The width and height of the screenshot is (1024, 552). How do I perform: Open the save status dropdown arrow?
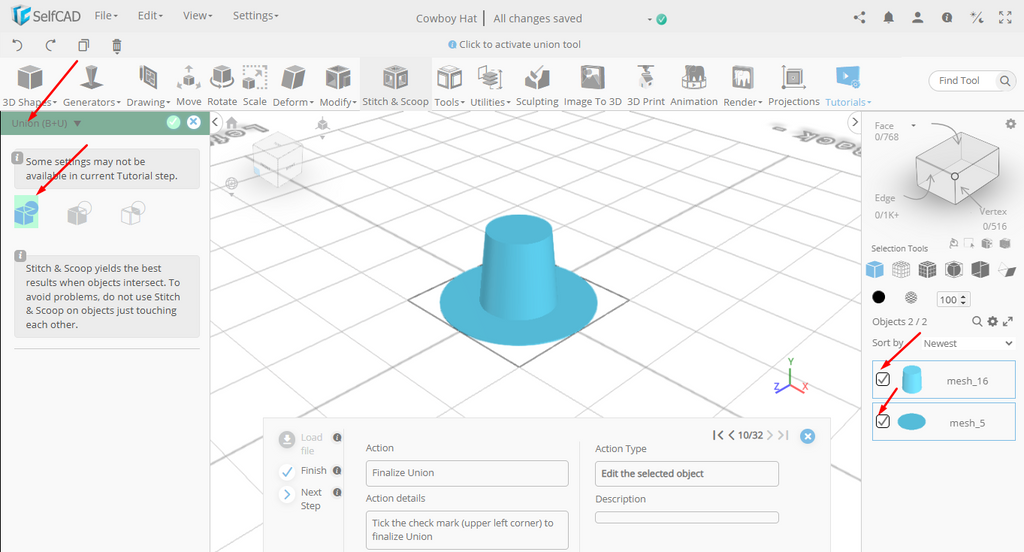650,20
